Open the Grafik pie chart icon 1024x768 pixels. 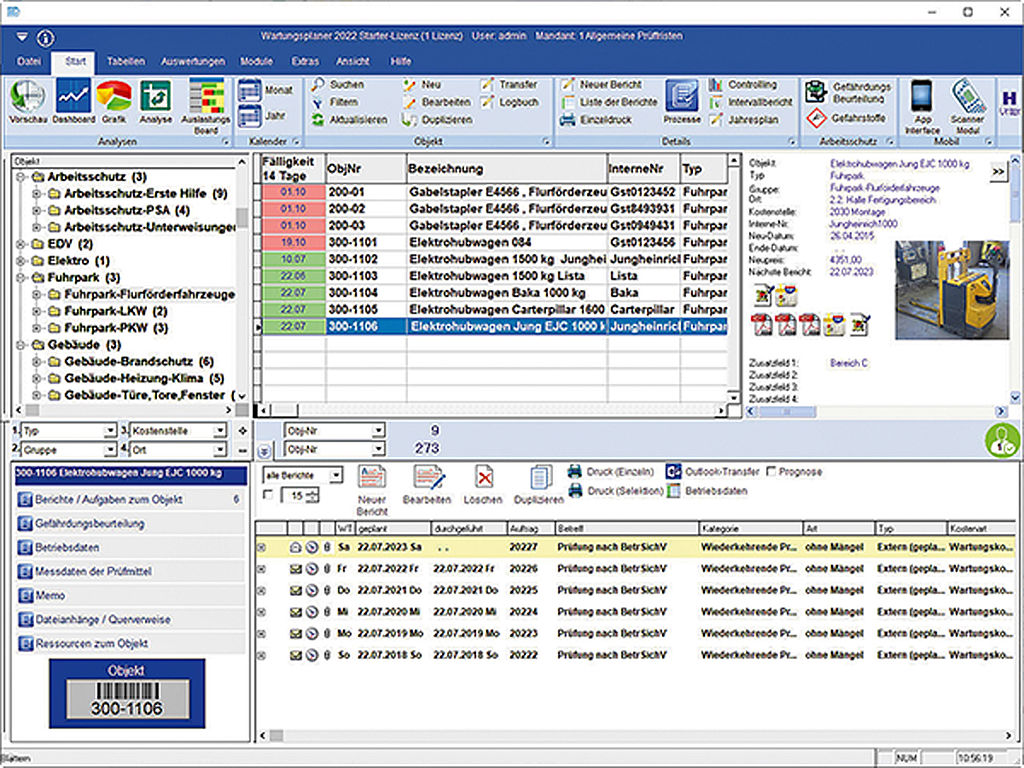(x=115, y=96)
